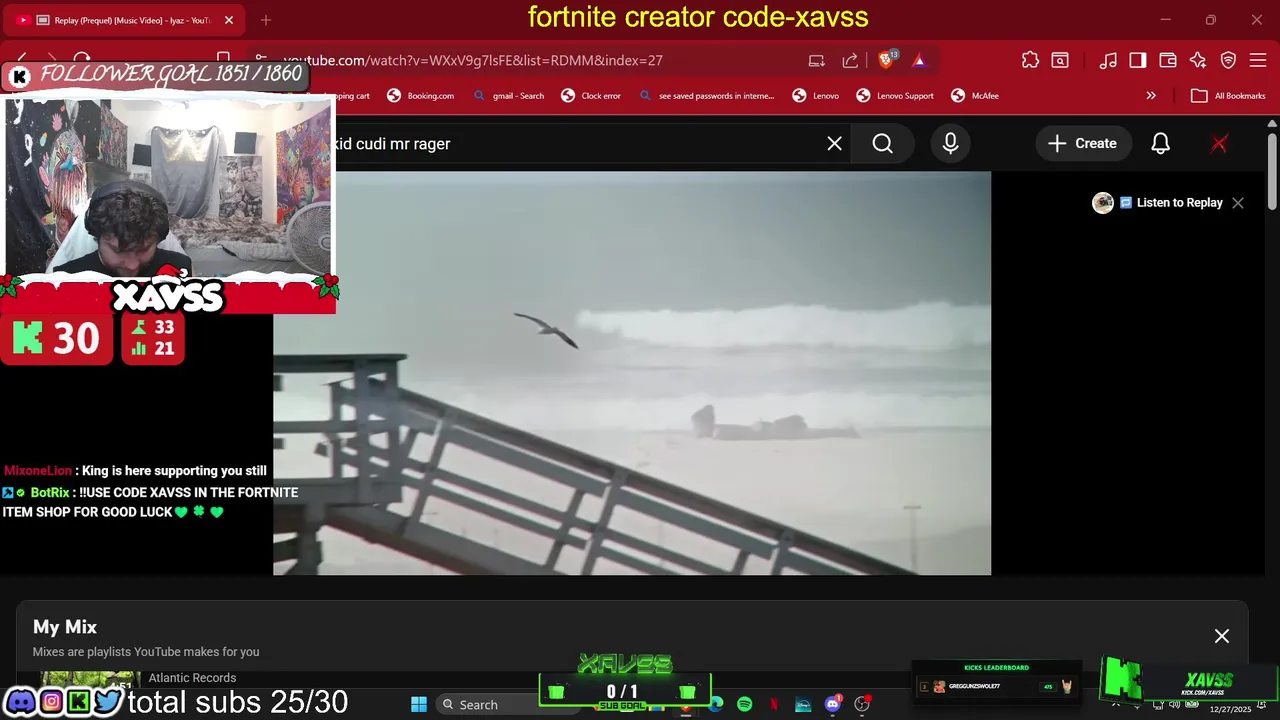Image resolution: width=1280 pixels, height=720 pixels.
Task: Open Brave Shields lion icon
Action: [886, 60]
